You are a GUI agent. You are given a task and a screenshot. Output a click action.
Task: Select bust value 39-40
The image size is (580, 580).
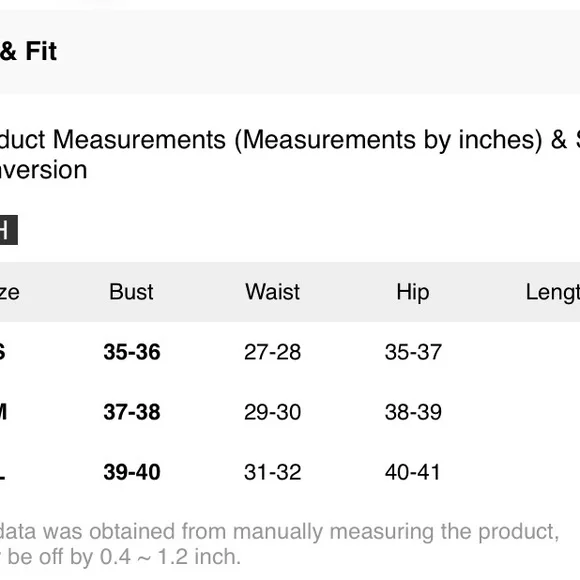[132, 472]
